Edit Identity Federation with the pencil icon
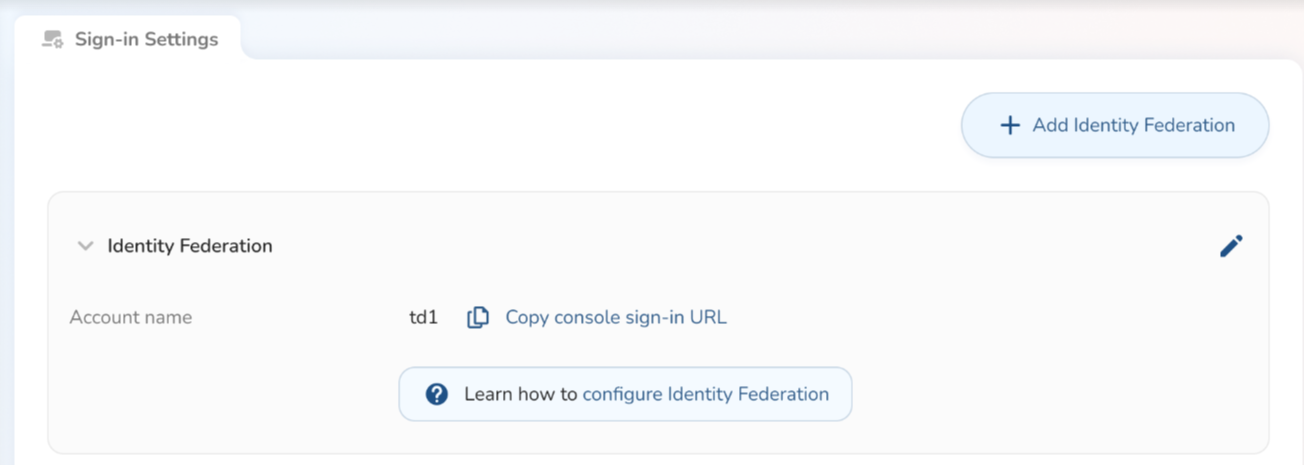Viewport: 1304px width, 465px height. [x=1231, y=246]
